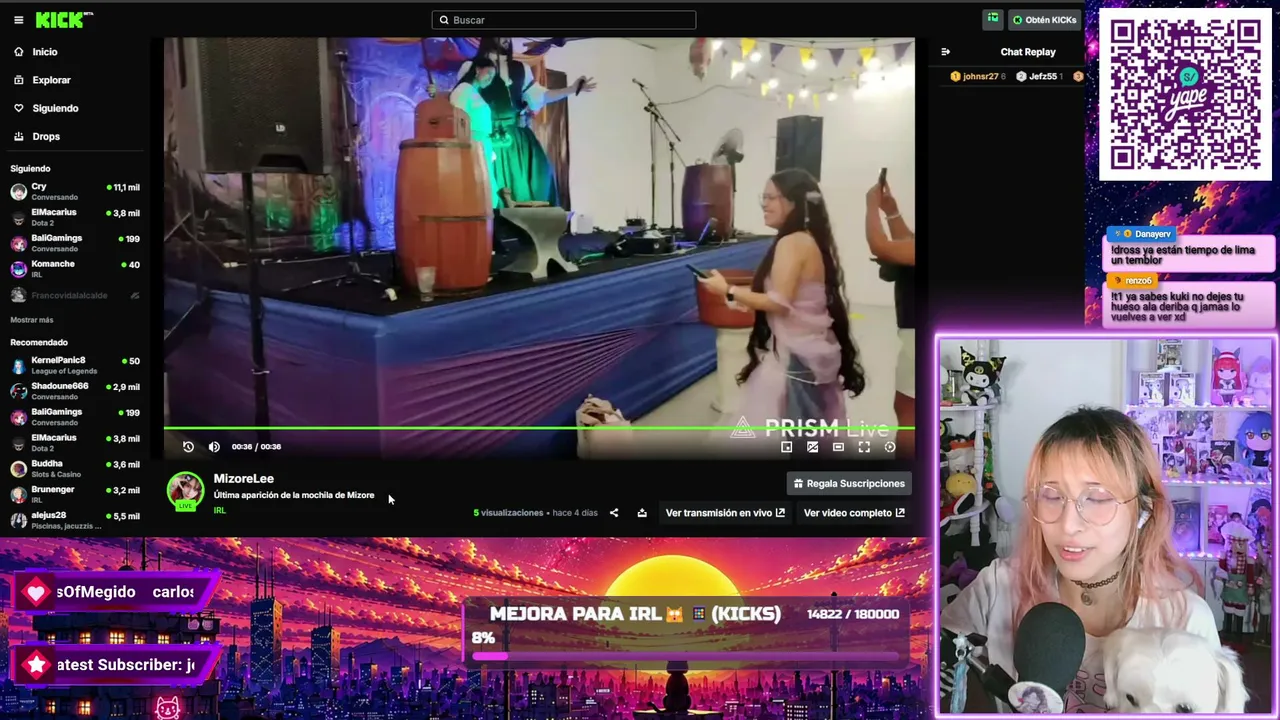Image resolution: width=1280 pixels, height=720 pixels.
Task: Open the video quality settings icon
Action: [812, 447]
